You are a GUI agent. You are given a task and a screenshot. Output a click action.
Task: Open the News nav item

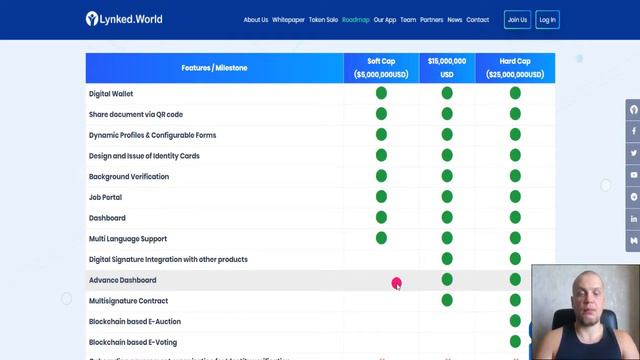455,20
